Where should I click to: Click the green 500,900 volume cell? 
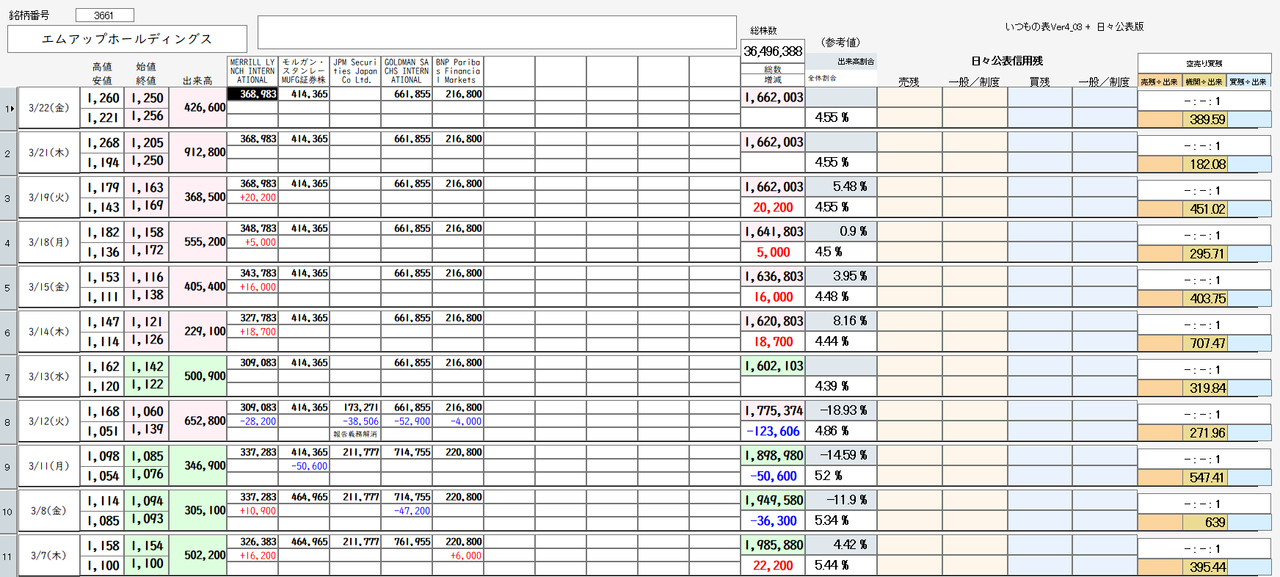click(x=198, y=377)
